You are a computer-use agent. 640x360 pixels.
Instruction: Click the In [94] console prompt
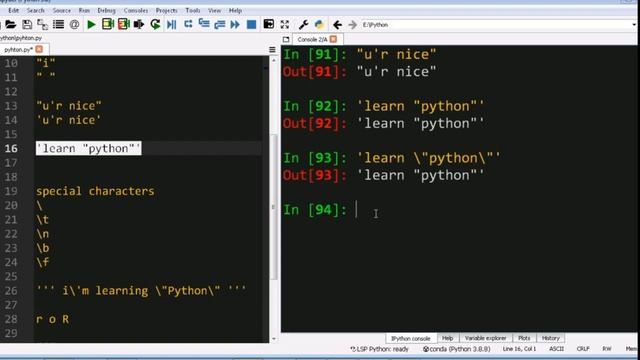pos(315,210)
